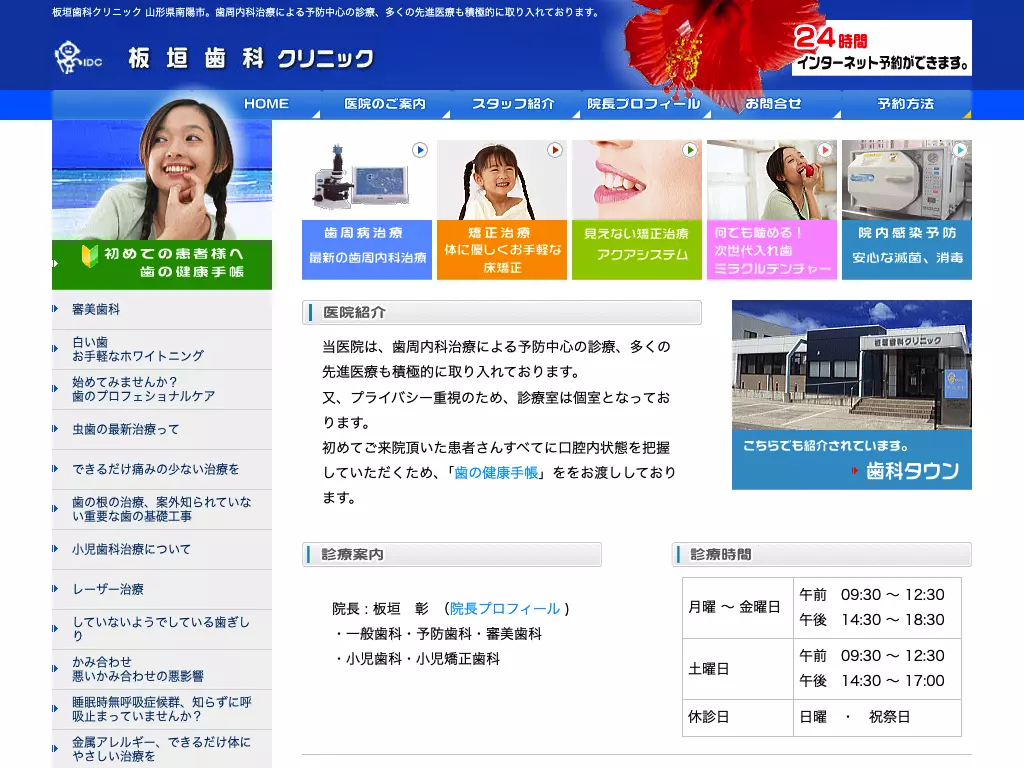1024x768 pixels.
Task: Click the arrow bullet beside 審美歯科
Action: coord(56,309)
